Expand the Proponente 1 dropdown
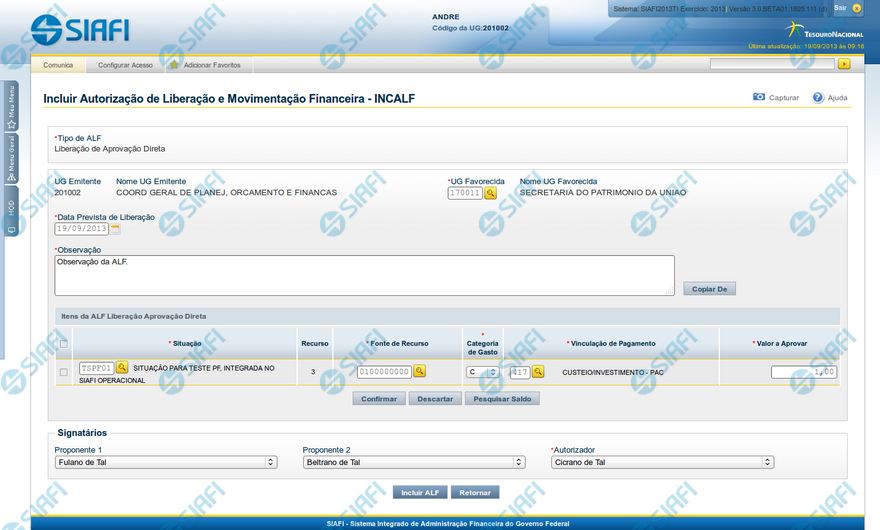 [x=166, y=462]
